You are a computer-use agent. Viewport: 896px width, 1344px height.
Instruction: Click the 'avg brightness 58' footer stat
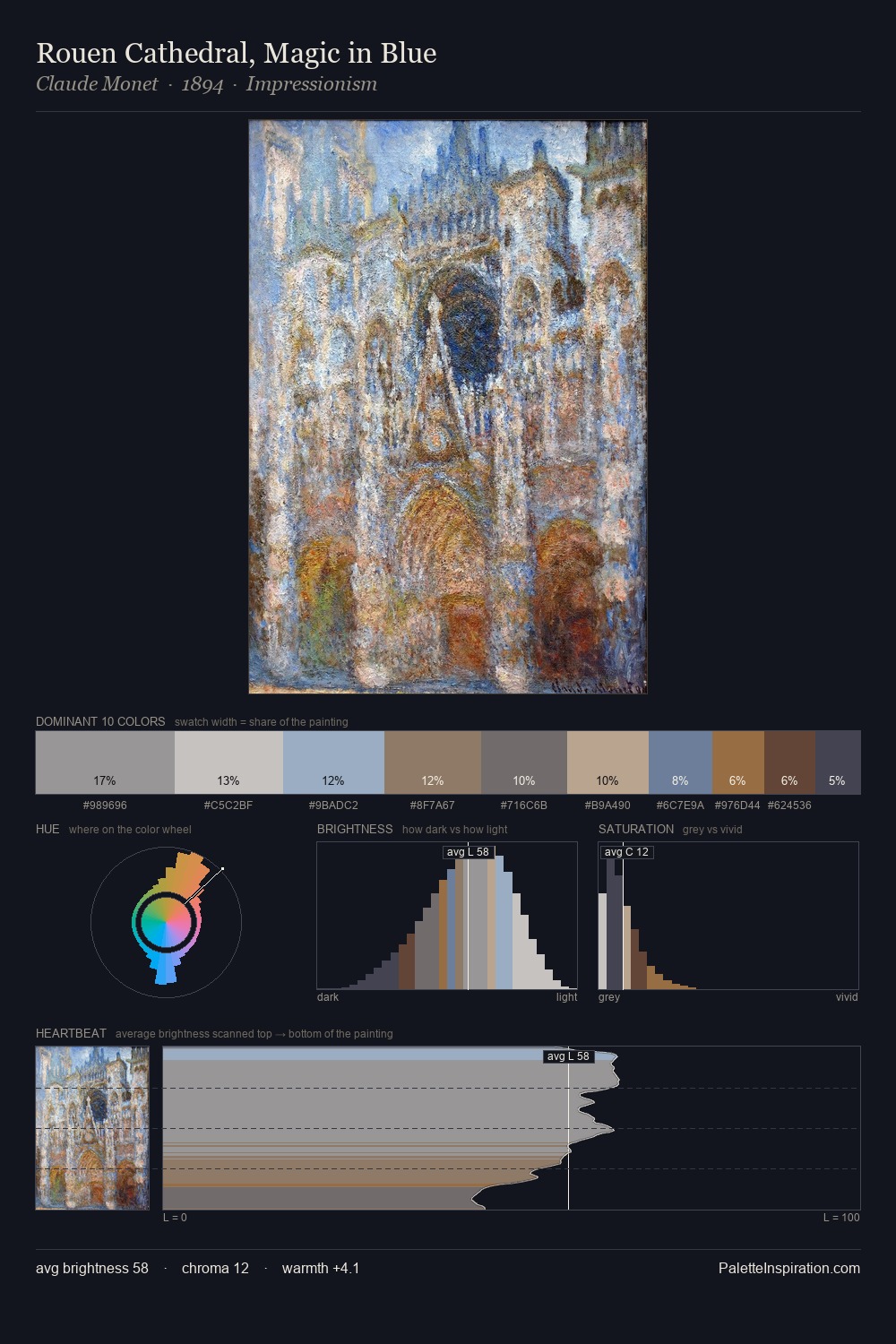92,1268
